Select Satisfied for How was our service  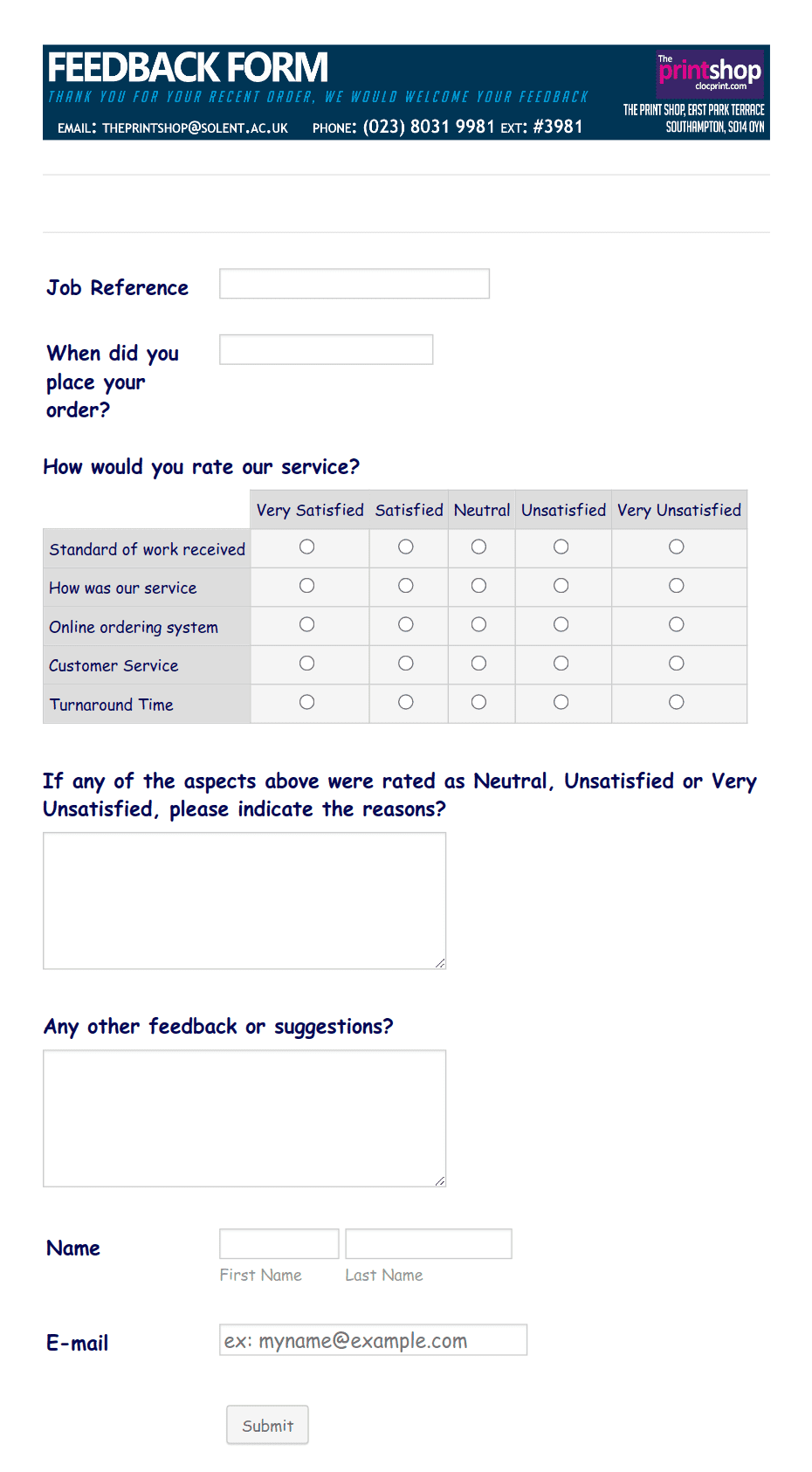coord(405,586)
